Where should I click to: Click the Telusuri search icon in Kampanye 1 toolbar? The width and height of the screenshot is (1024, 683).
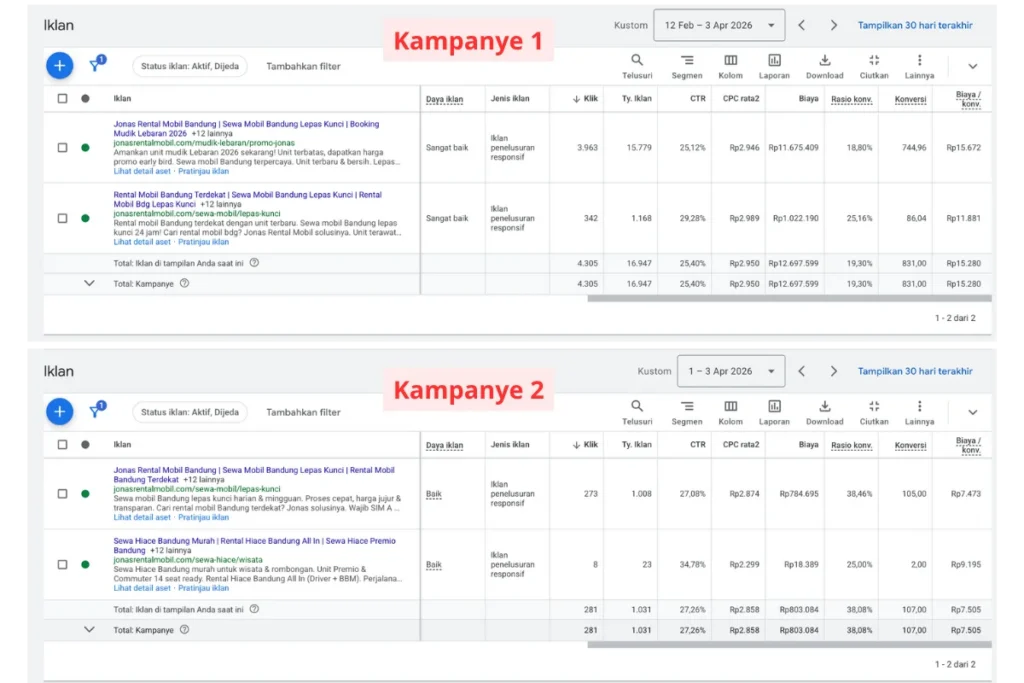click(637, 61)
